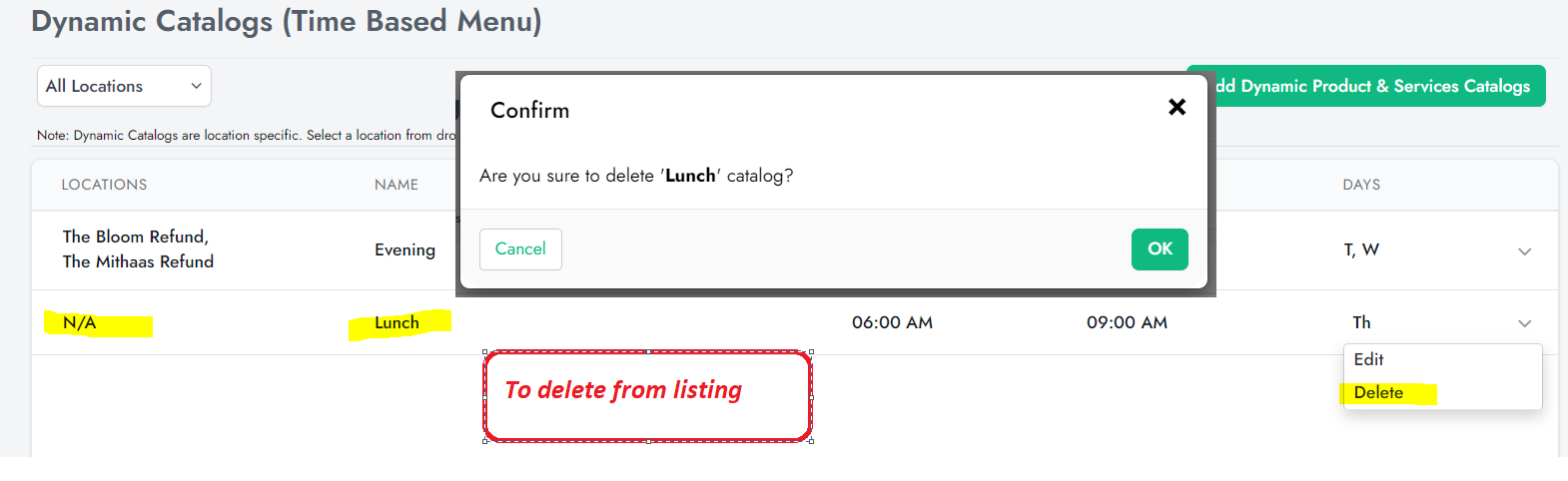Click the NAME column header
1568x481 pixels.
[396, 185]
